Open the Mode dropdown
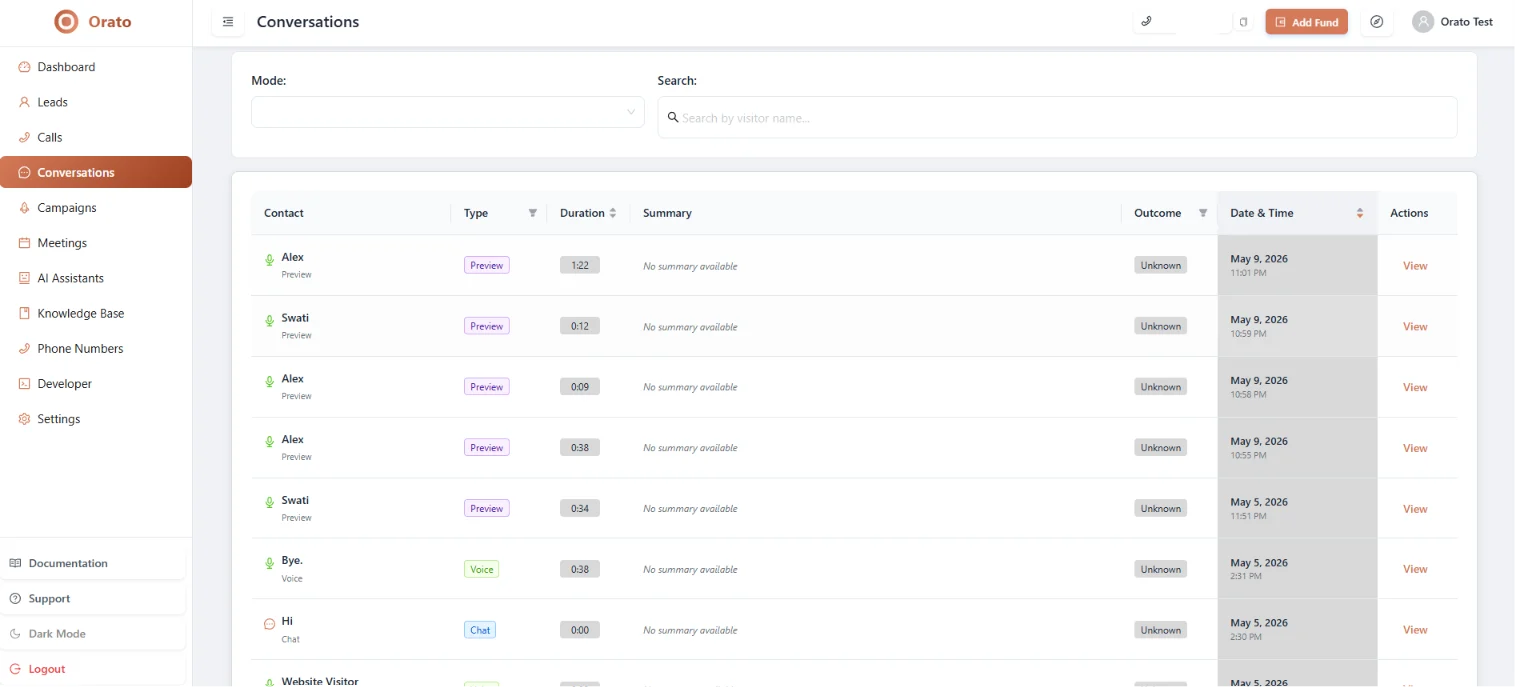Image resolution: width=1515 pixels, height=687 pixels. tap(448, 112)
